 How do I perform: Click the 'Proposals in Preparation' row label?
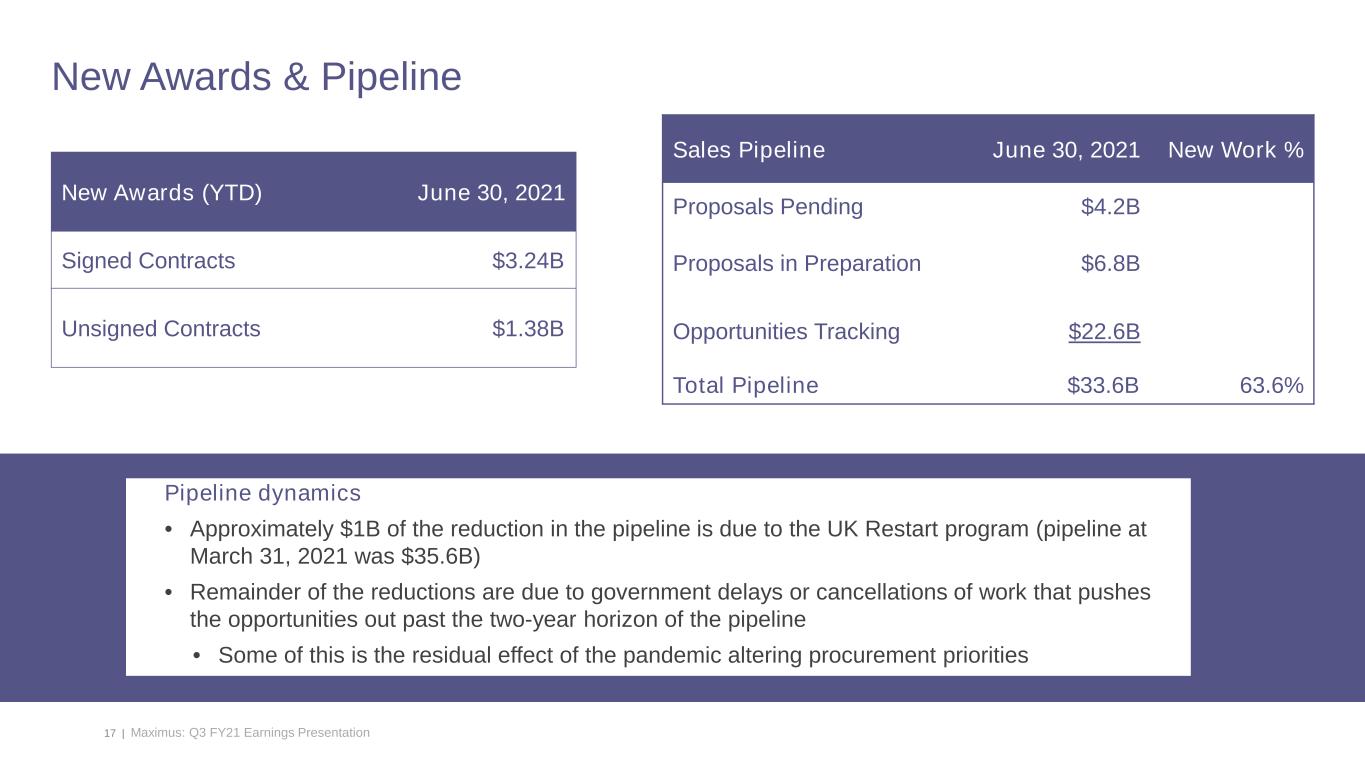tap(797, 264)
